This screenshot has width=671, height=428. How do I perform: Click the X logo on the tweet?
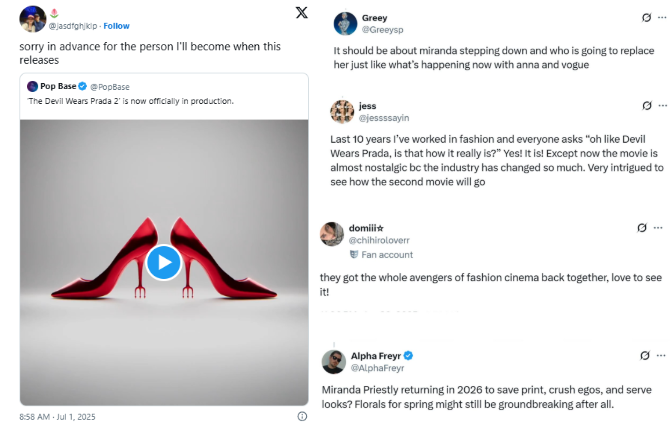[302, 13]
